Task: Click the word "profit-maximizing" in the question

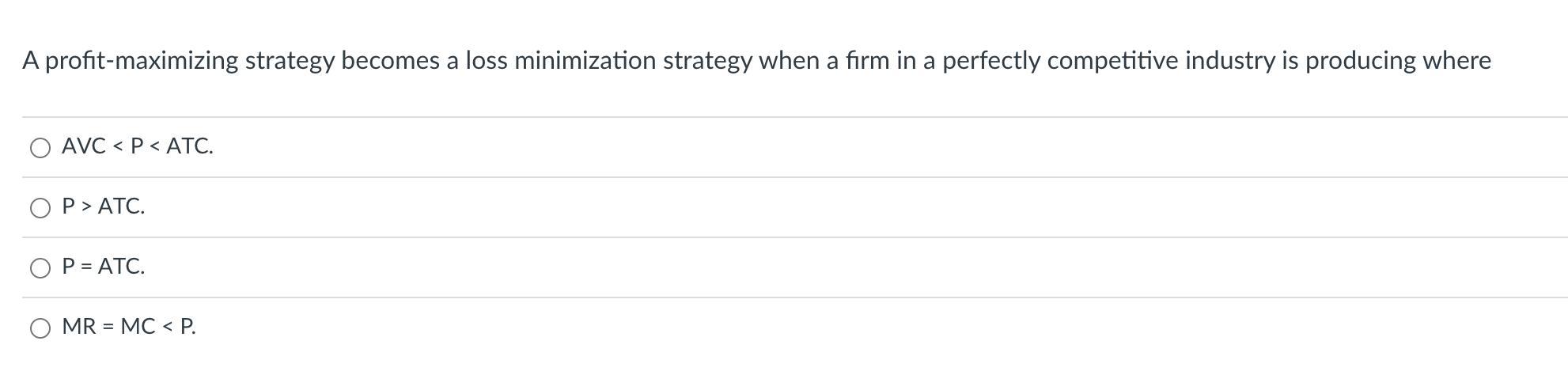Action: tap(142, 61)
